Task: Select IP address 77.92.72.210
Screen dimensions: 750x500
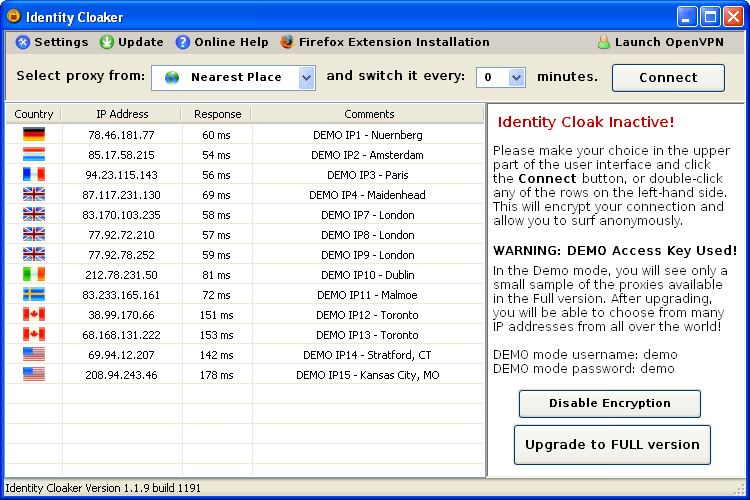Action: point(121,235)
